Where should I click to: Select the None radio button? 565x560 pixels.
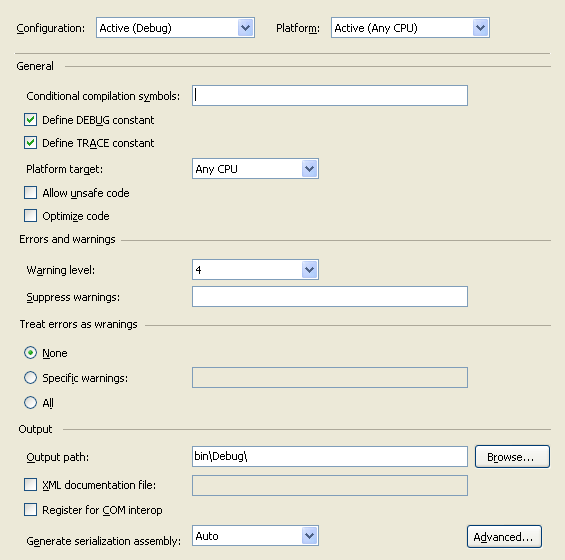[31, 353]
